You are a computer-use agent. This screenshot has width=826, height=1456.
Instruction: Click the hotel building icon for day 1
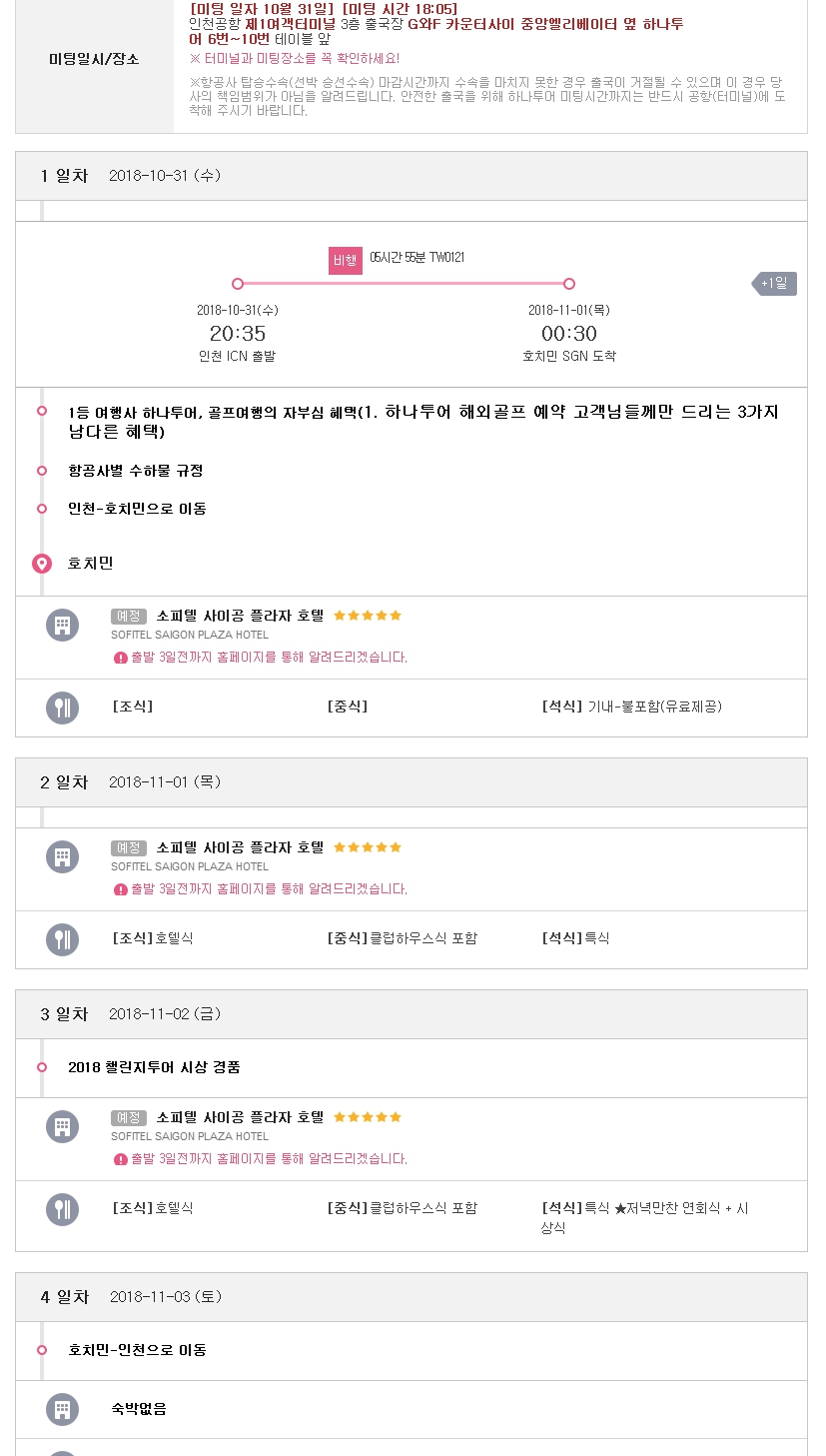point(62,625)
